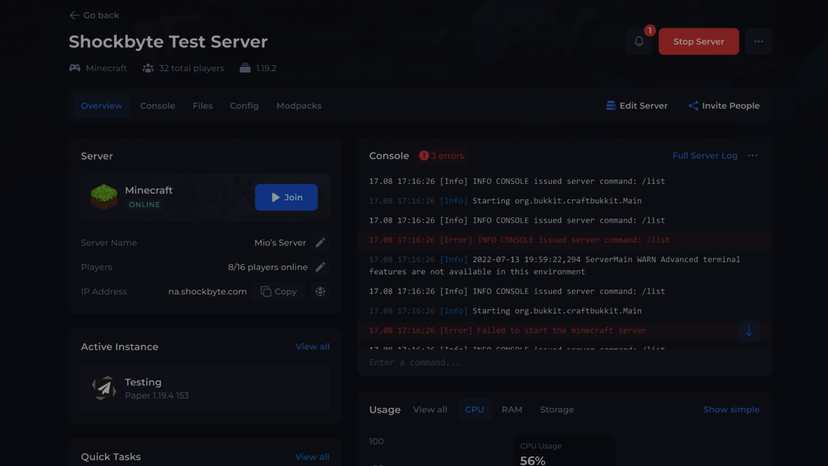
Task: Copy the IP address
Action: click(x=279, y=292)
